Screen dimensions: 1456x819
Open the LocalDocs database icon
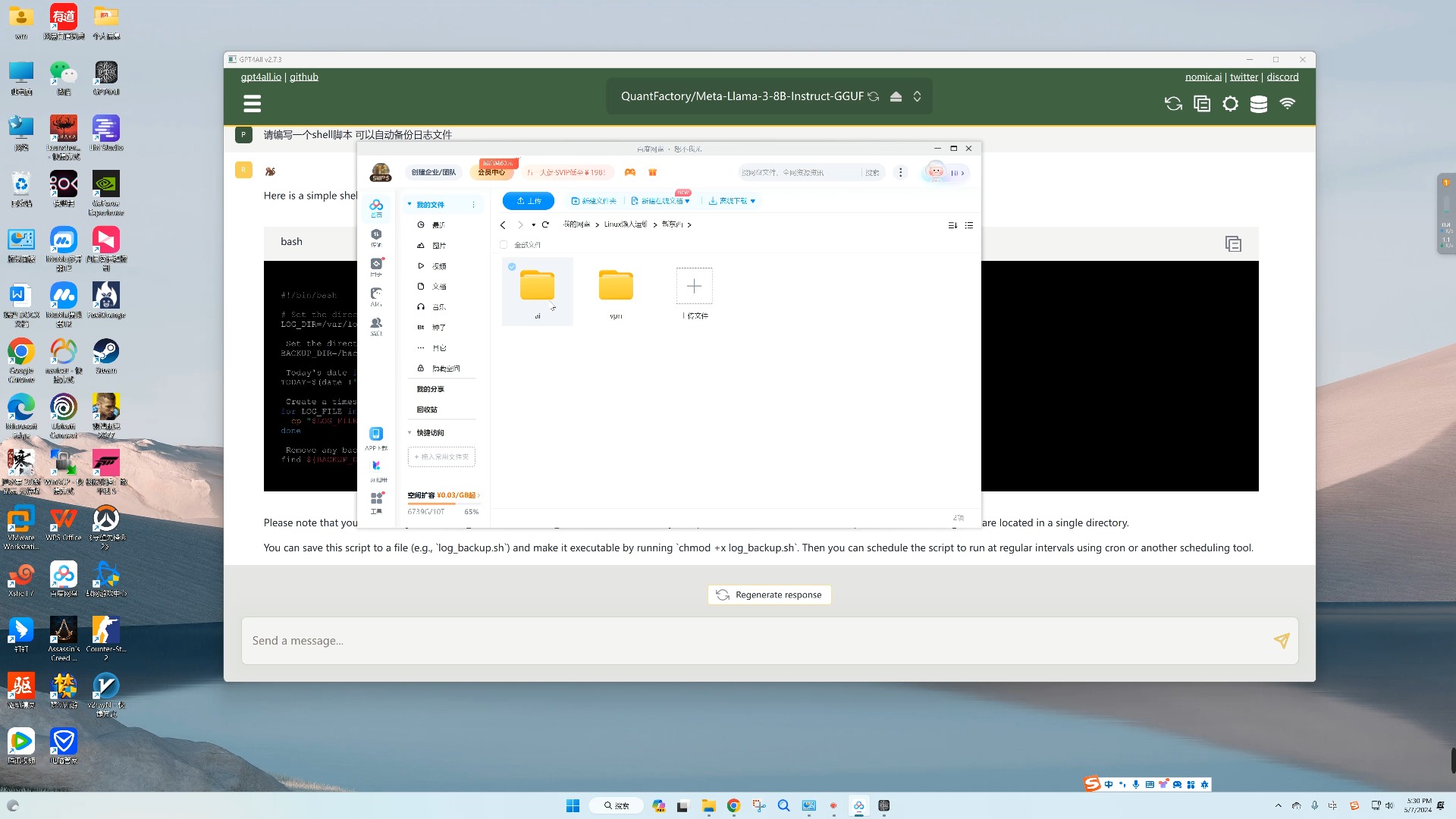pyautogui.click(x=1259, y=104)
